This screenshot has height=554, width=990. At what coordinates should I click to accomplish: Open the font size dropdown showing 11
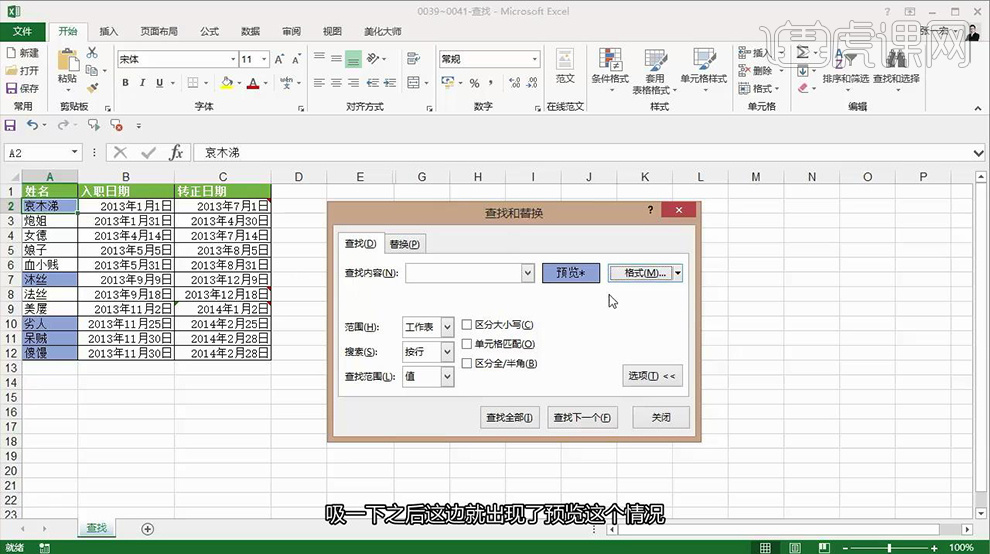[264, 59]
